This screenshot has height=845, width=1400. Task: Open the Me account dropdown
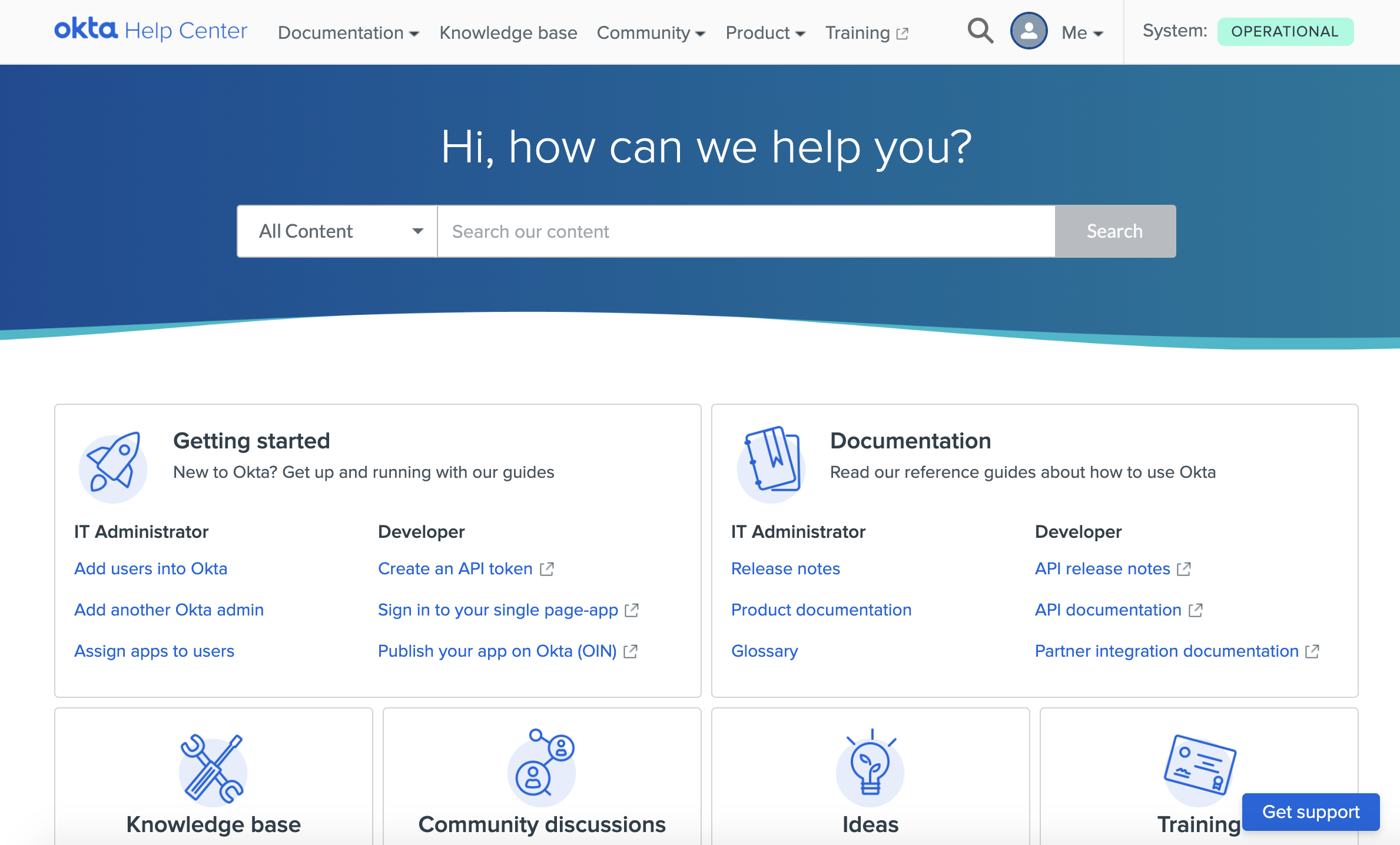[x=1082, y=33]
